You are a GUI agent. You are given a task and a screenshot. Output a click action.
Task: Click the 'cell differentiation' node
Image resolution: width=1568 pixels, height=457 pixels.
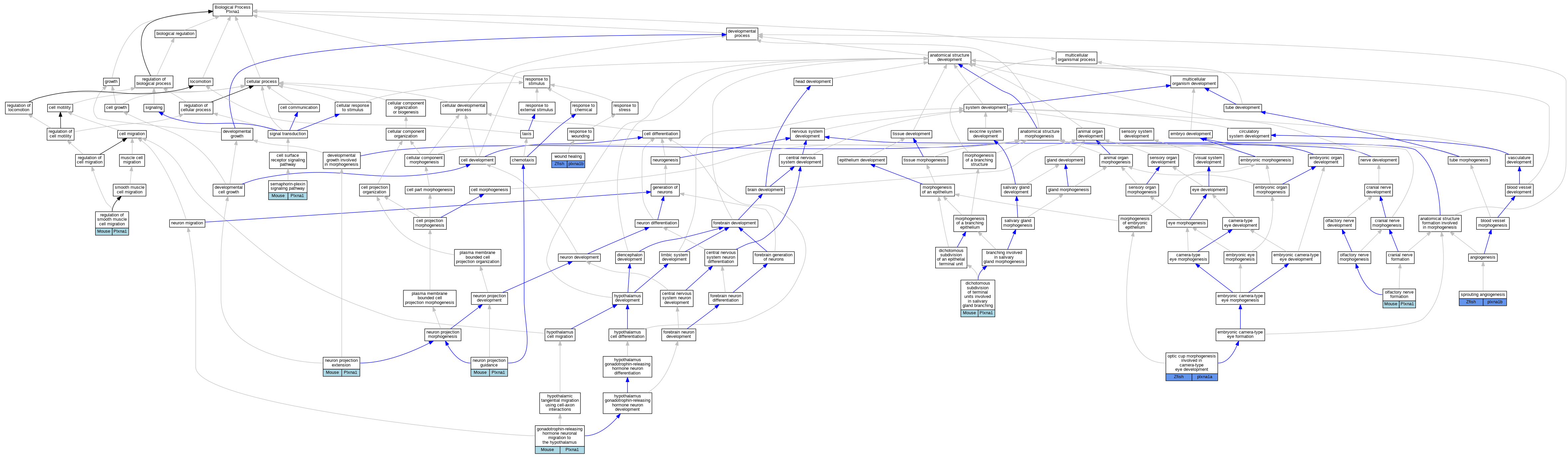661,134
